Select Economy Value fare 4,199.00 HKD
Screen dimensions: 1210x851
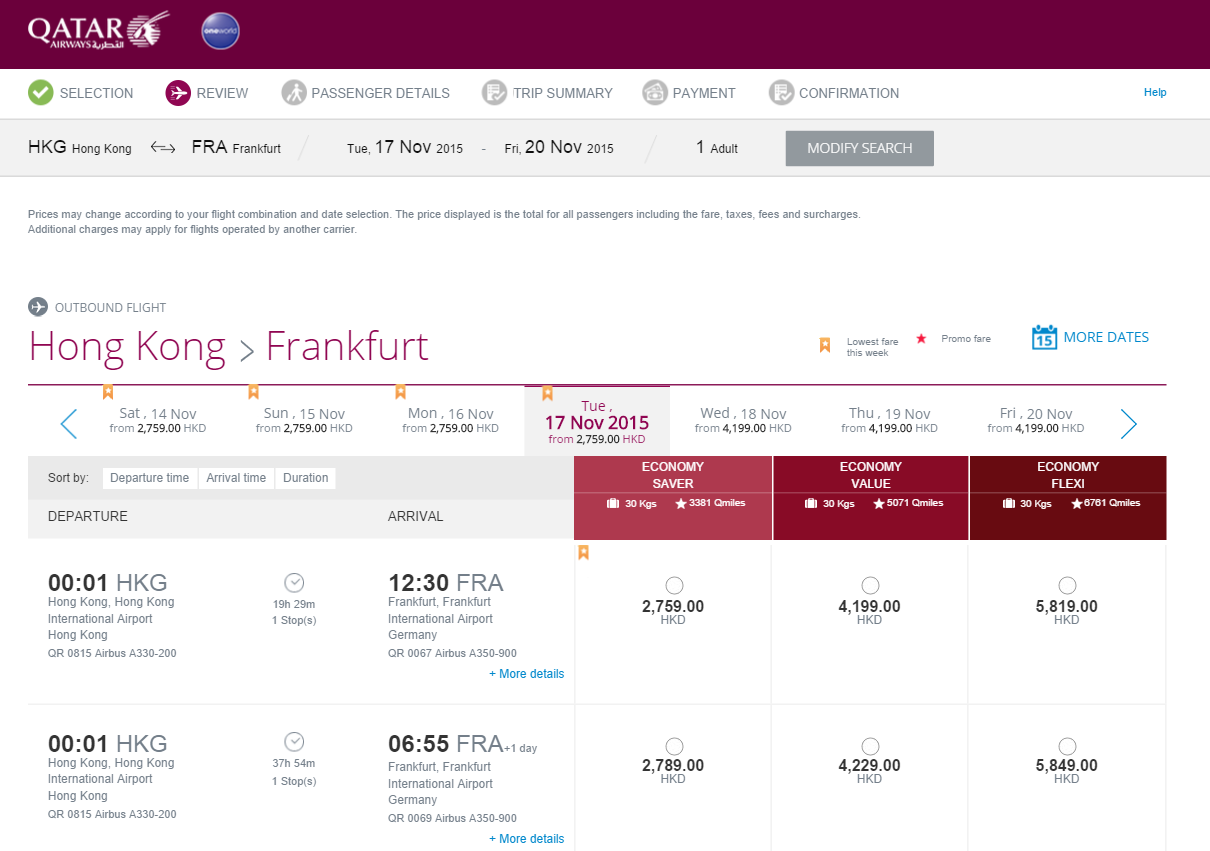point(870,585)
